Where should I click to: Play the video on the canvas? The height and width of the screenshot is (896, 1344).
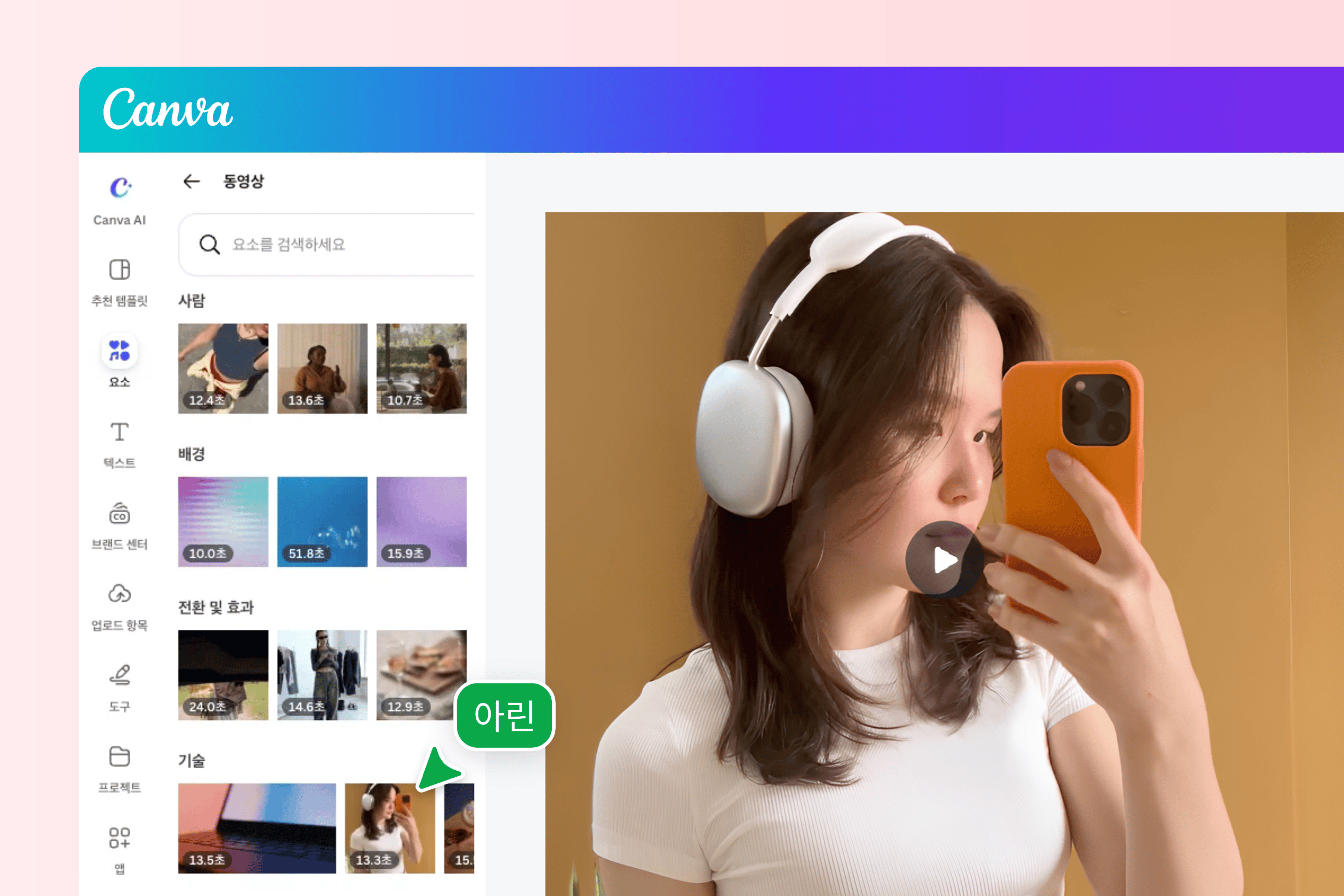[x=945, y=559]
